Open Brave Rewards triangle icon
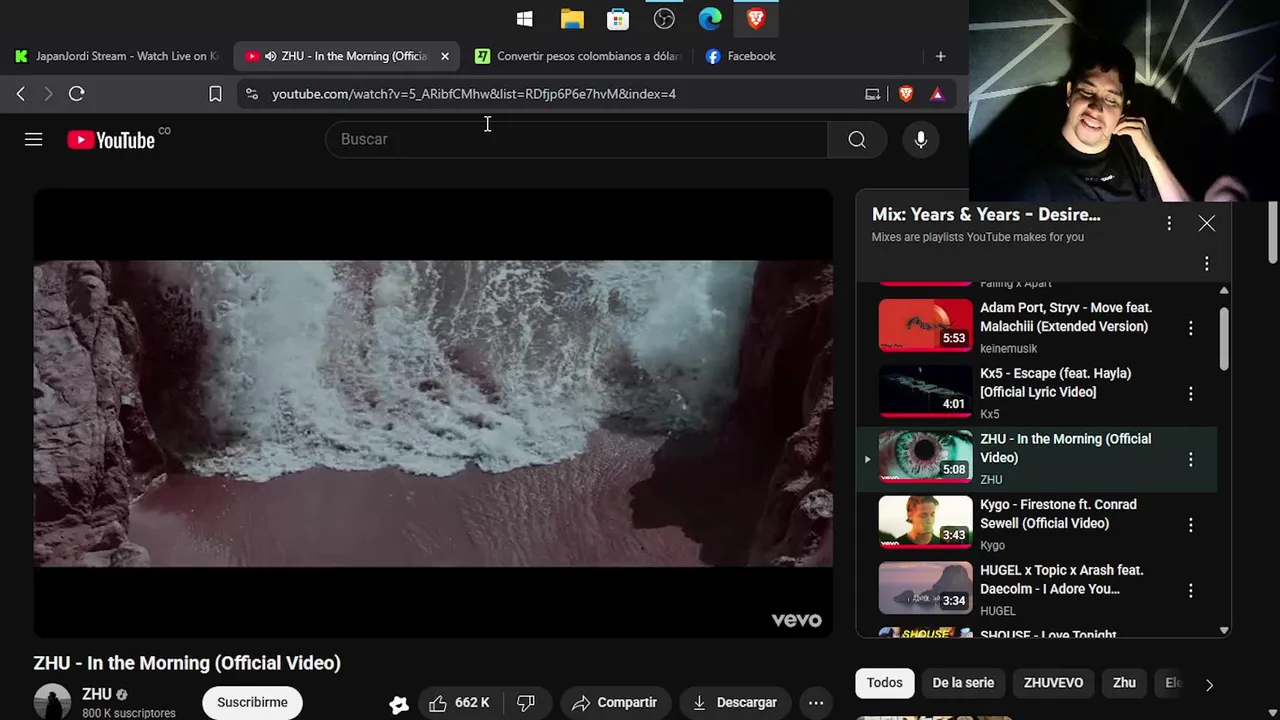The width and height of the screenshot is (1280, 720). click(x=937, y=94)
